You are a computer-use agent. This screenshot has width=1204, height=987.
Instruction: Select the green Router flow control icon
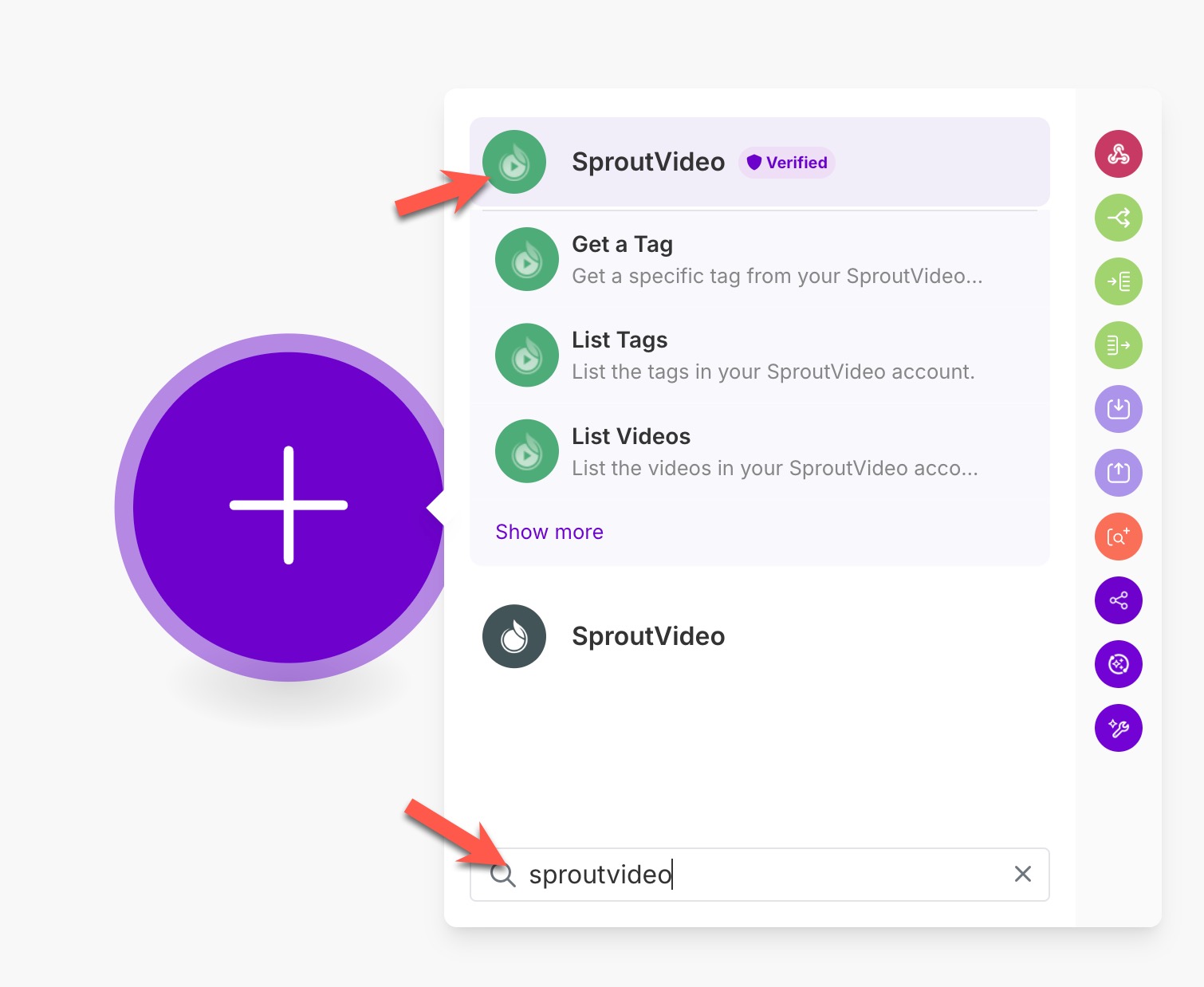1118,217
